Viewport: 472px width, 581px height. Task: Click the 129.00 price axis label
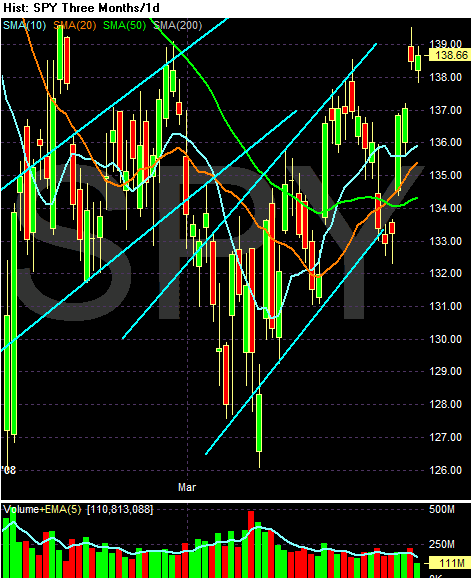click(446, 371)
